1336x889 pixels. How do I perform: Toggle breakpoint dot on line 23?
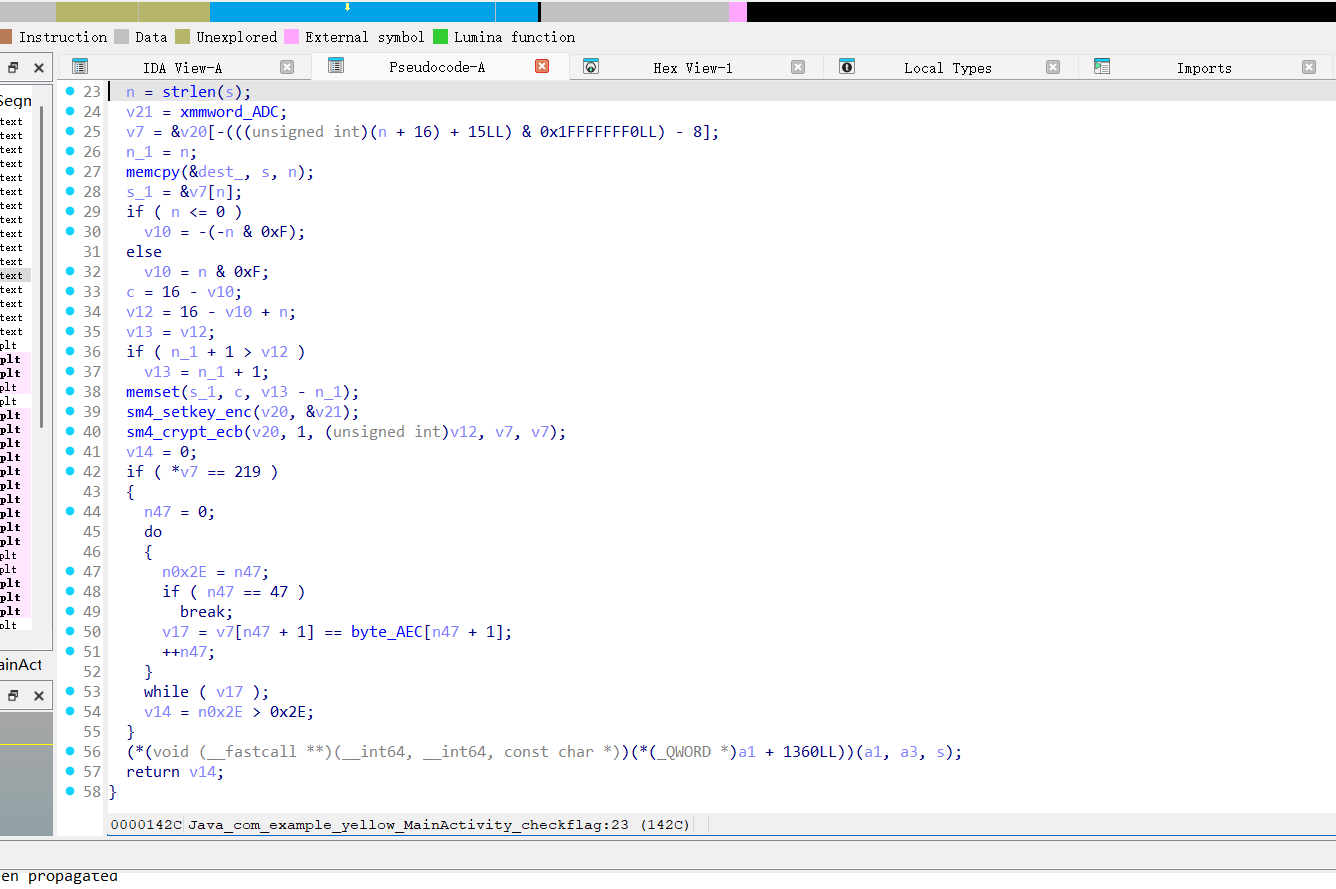point(70,91)
